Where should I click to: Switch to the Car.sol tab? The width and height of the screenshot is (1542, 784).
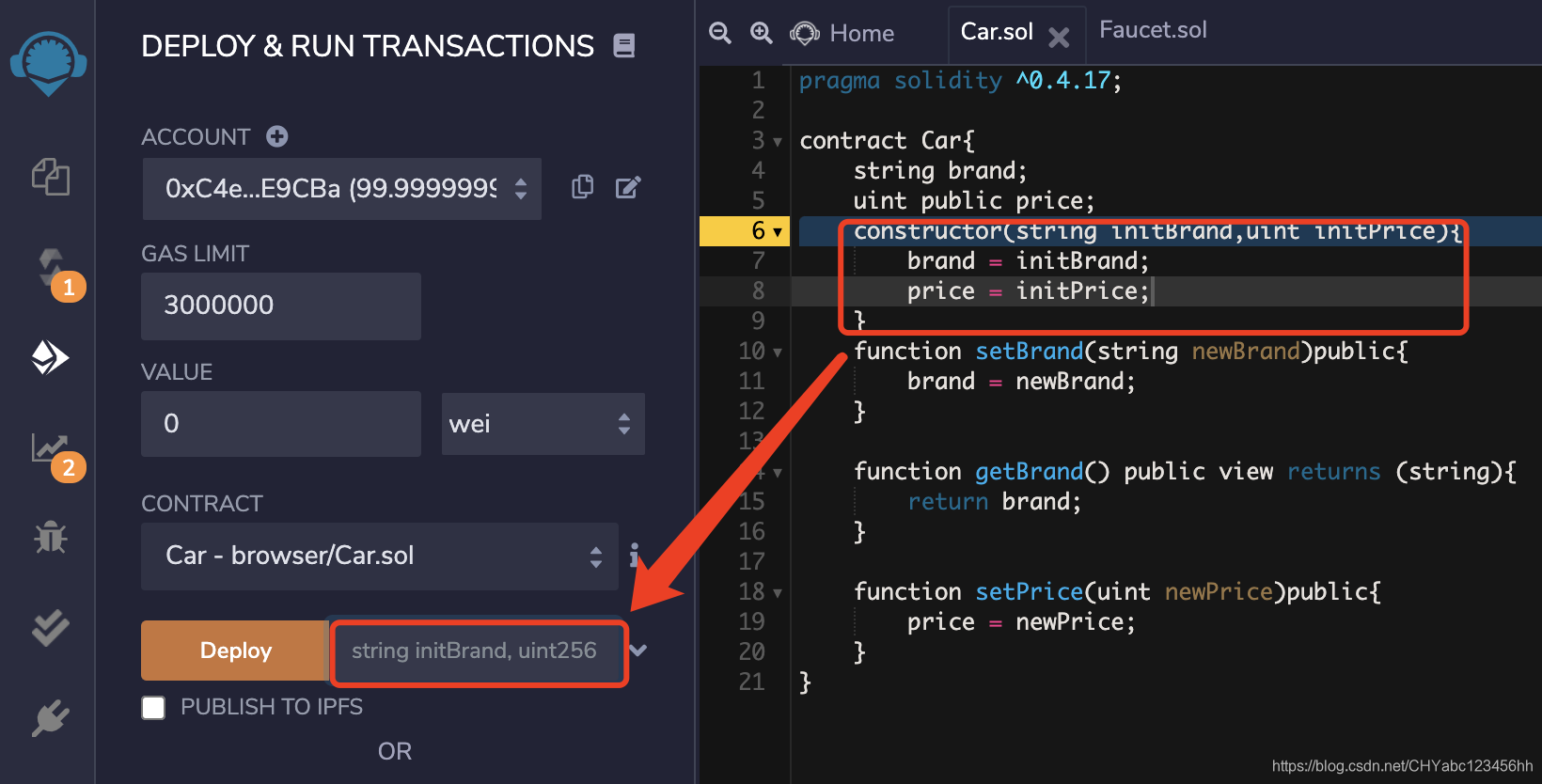coord(997,32)
